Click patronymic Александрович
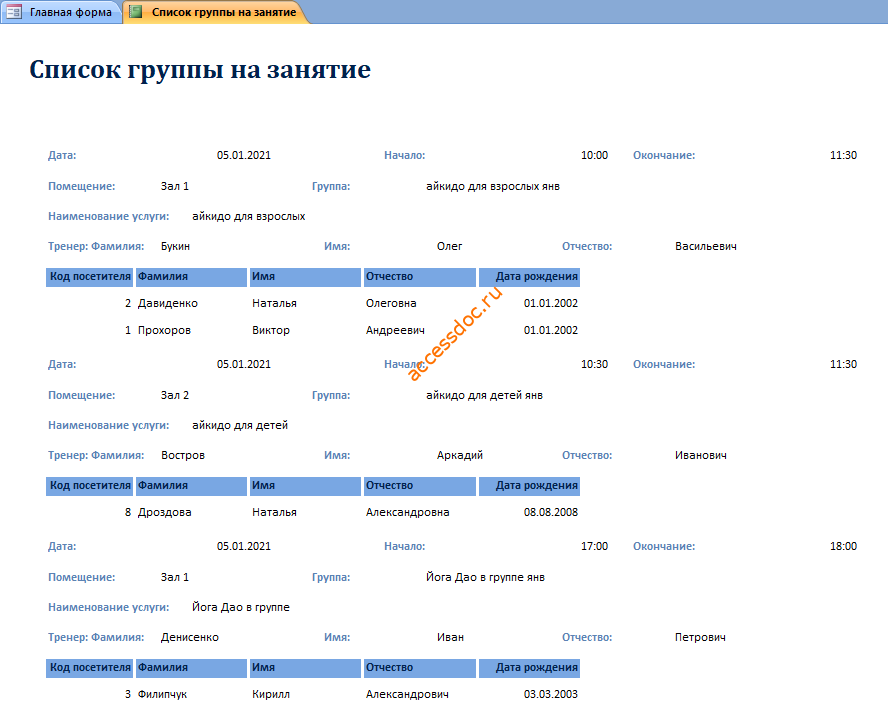 click(x=407, y=695)
